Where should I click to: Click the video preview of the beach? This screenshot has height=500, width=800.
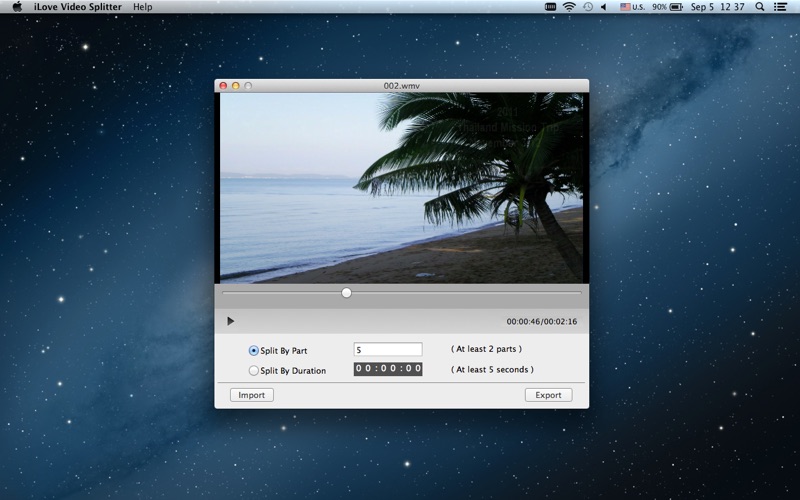pos(401,188)
